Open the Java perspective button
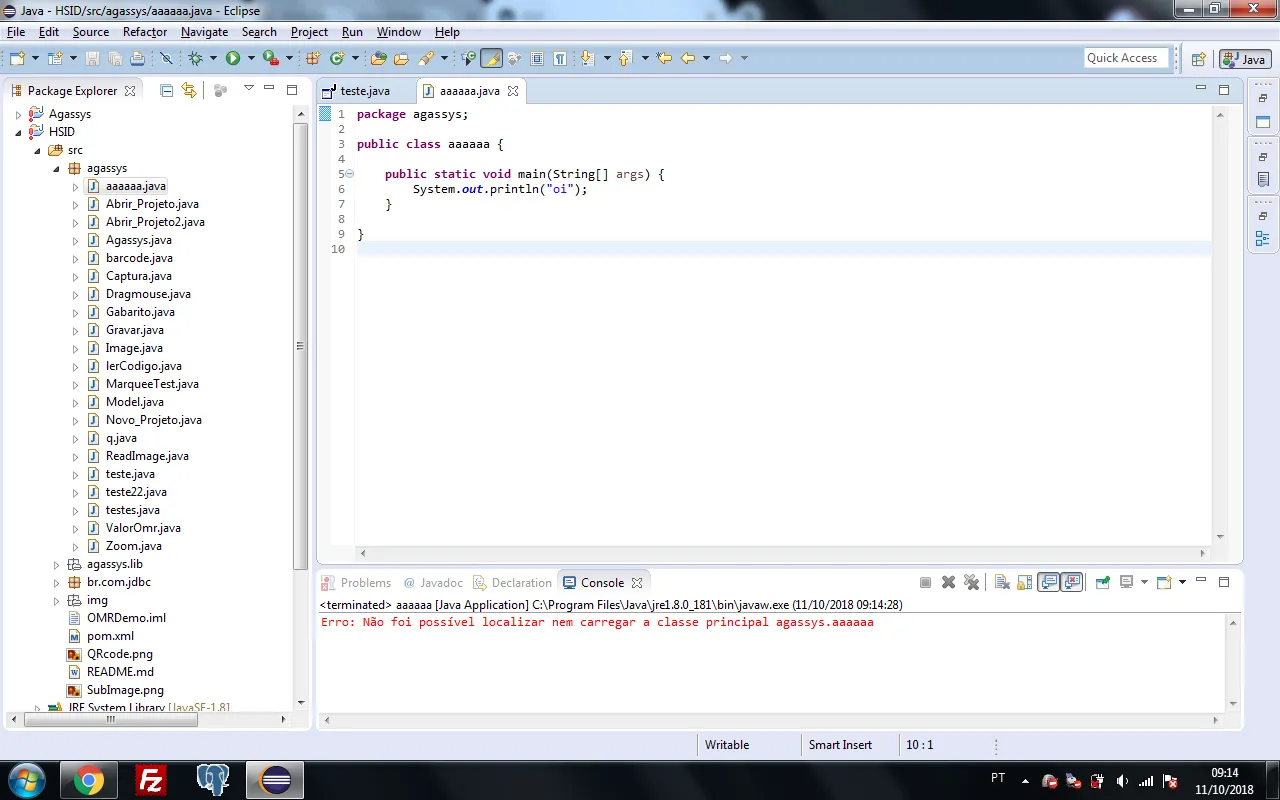This screenshot has width=1280, height=800. (x=1244, y=59)
